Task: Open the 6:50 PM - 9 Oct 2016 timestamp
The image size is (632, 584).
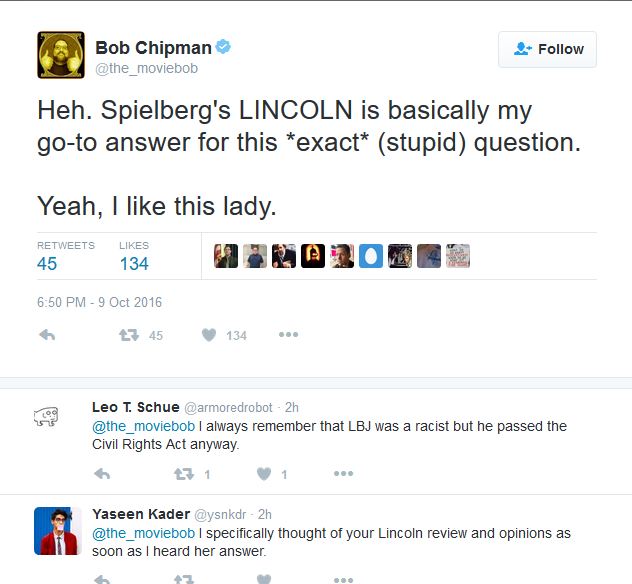Action: pyautogui.click(x=99, y=302)
